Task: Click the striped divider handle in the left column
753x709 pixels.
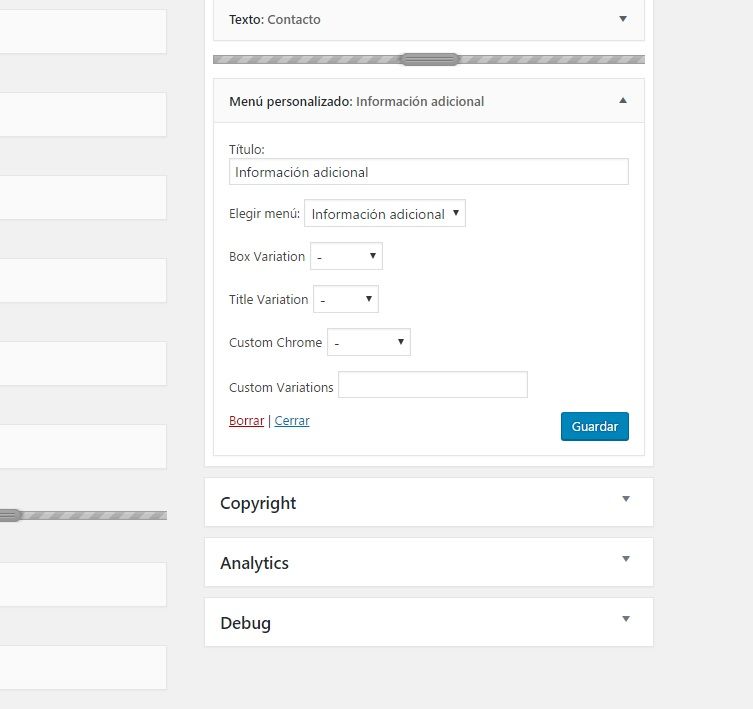Action: coord(10,515)
